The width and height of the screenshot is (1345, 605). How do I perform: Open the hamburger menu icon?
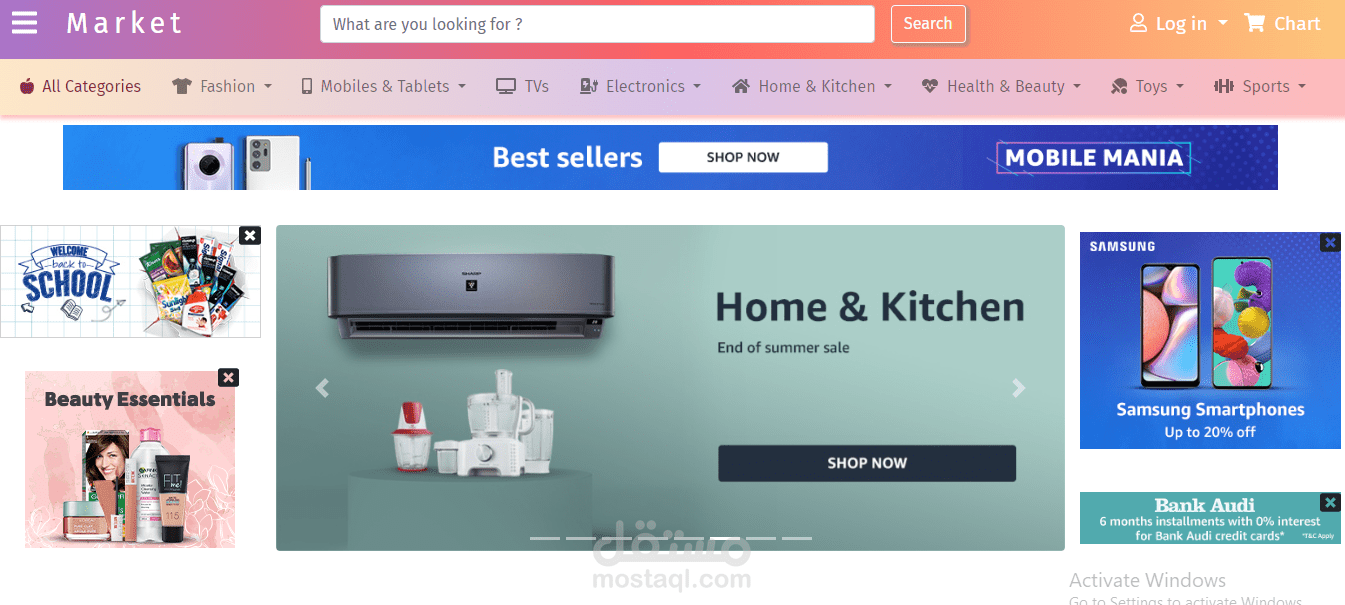[24, 23]
